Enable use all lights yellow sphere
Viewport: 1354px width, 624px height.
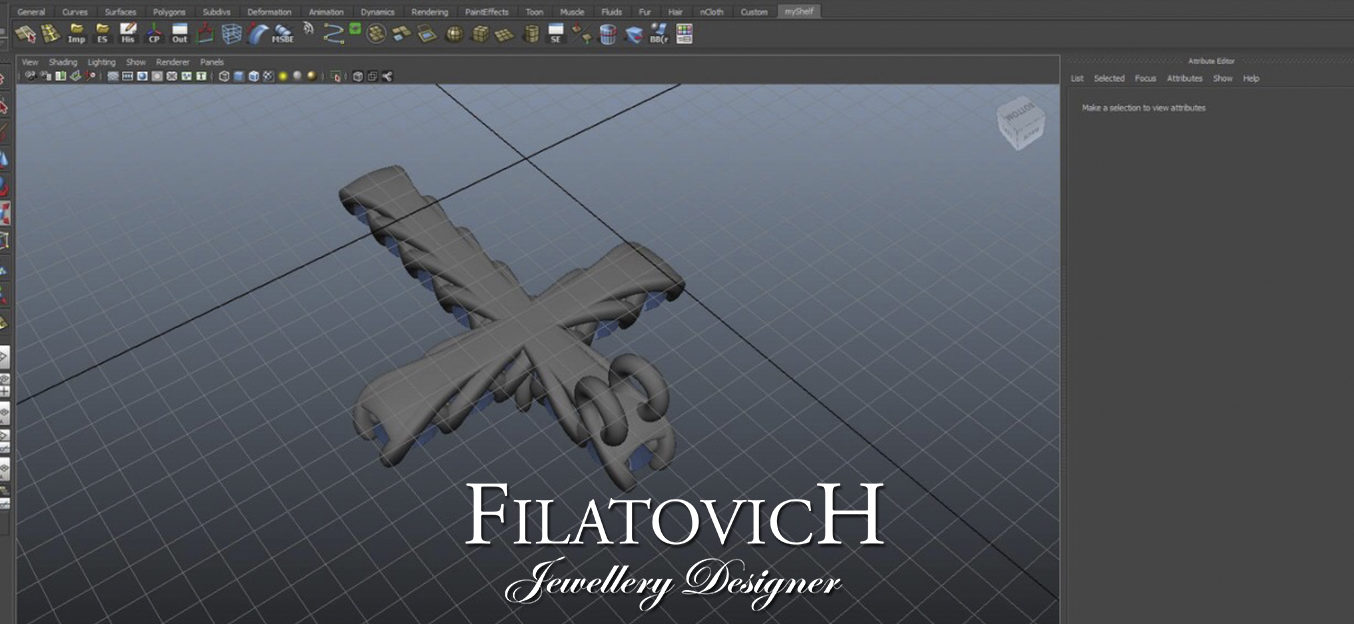(x=283, y=76)
